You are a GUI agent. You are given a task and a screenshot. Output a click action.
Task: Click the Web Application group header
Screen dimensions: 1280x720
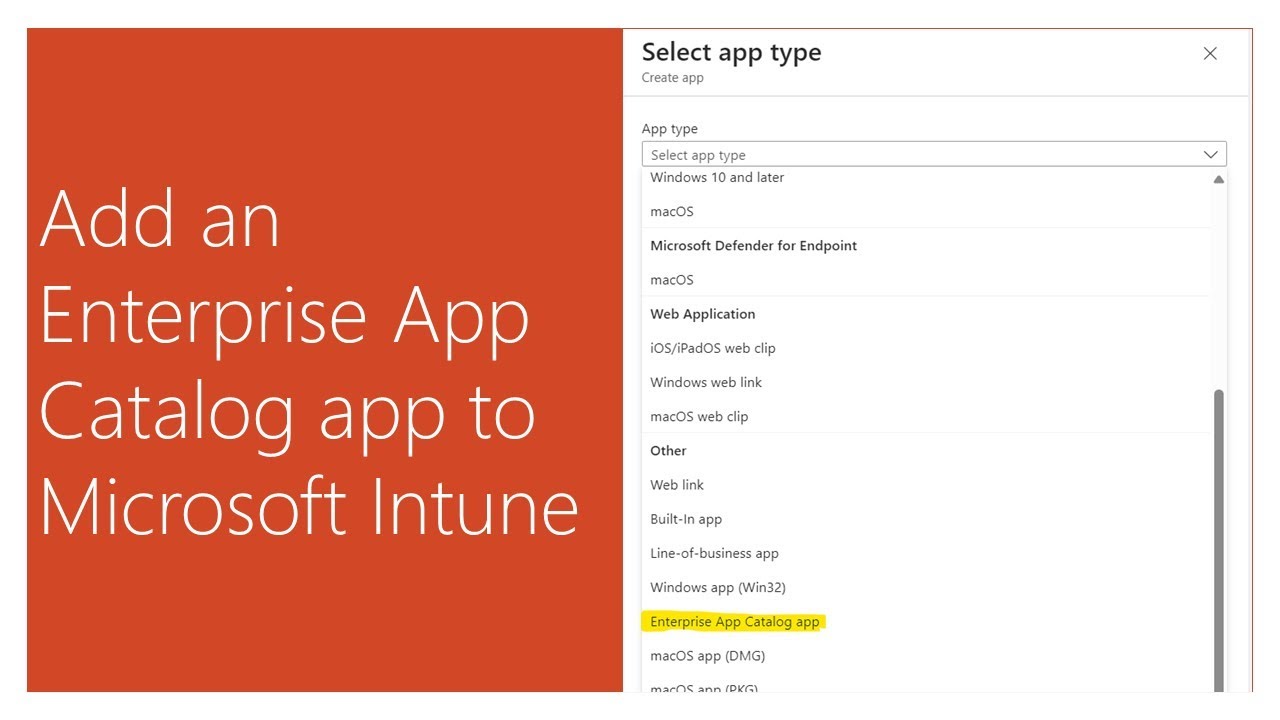click(x=703, y=314)
